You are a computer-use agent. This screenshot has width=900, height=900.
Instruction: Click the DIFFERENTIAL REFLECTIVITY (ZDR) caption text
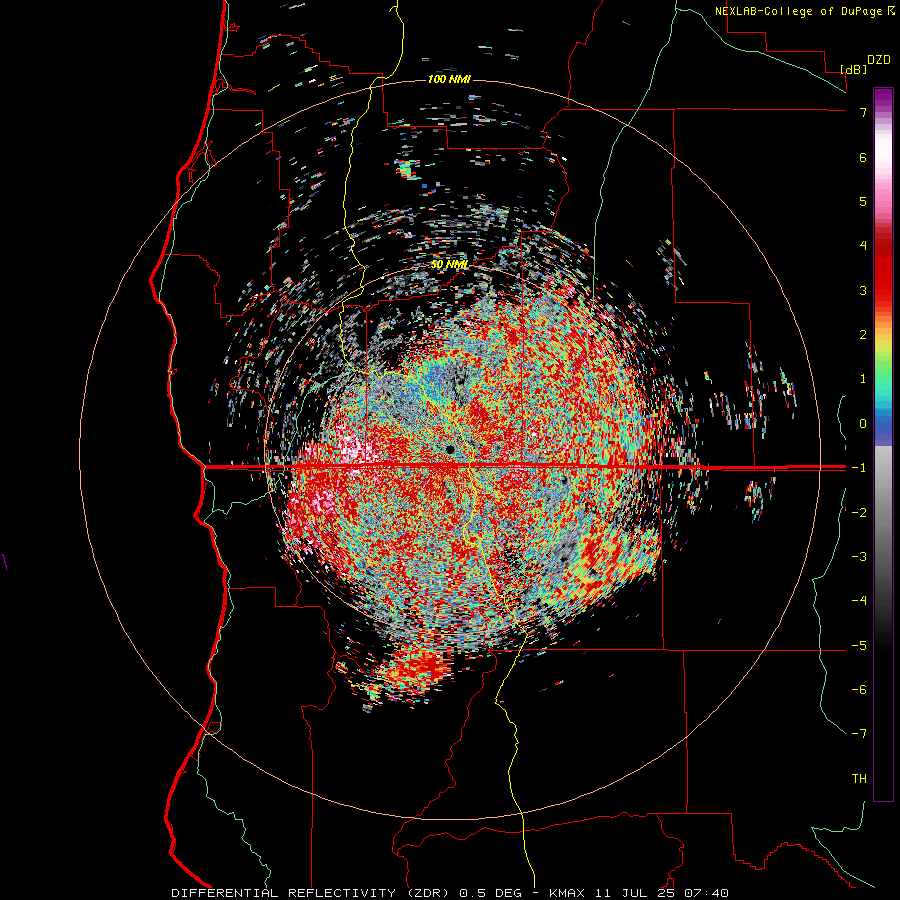pos(312,893)
